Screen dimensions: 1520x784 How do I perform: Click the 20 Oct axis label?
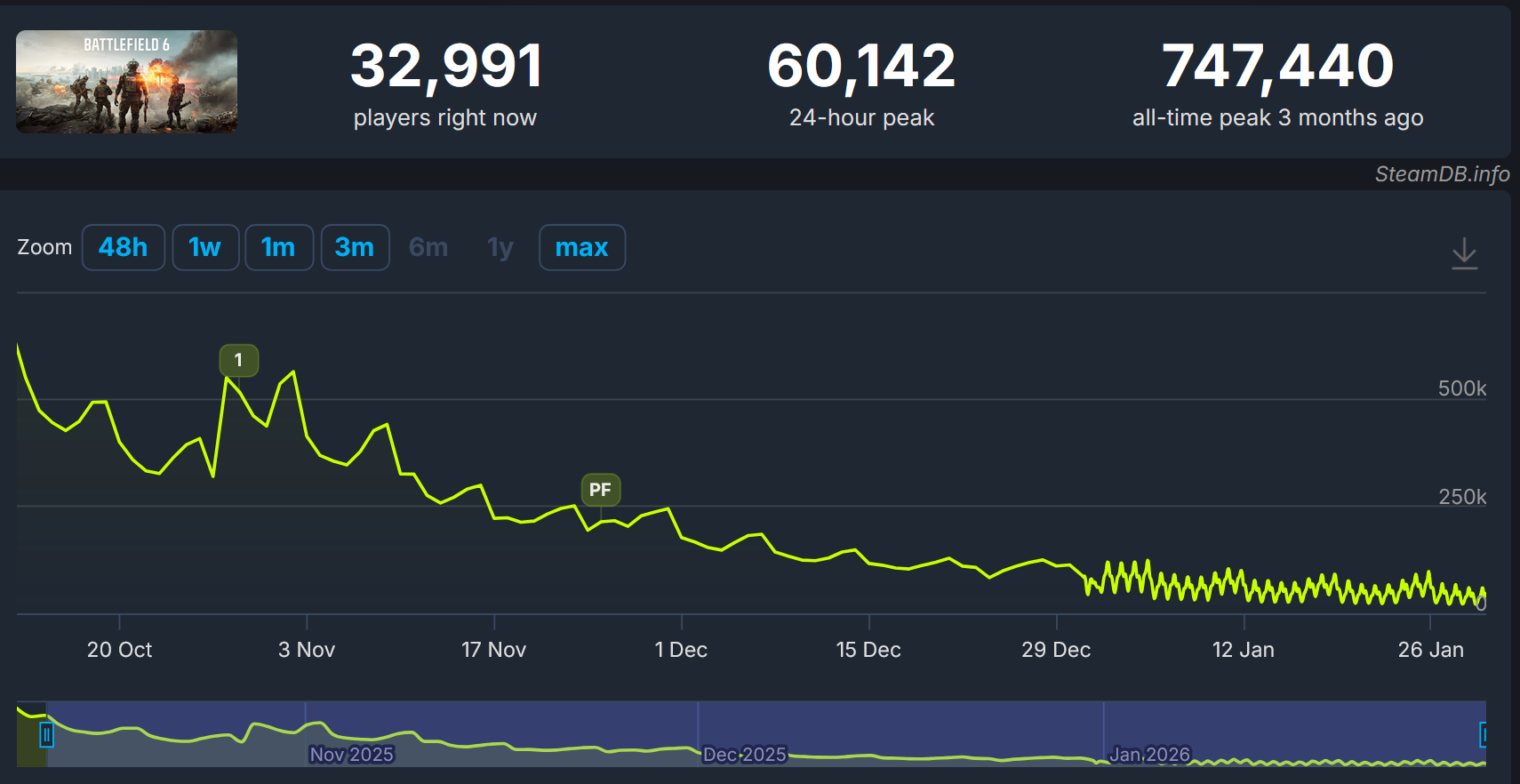pyautogui.click(x=119, y=650)
